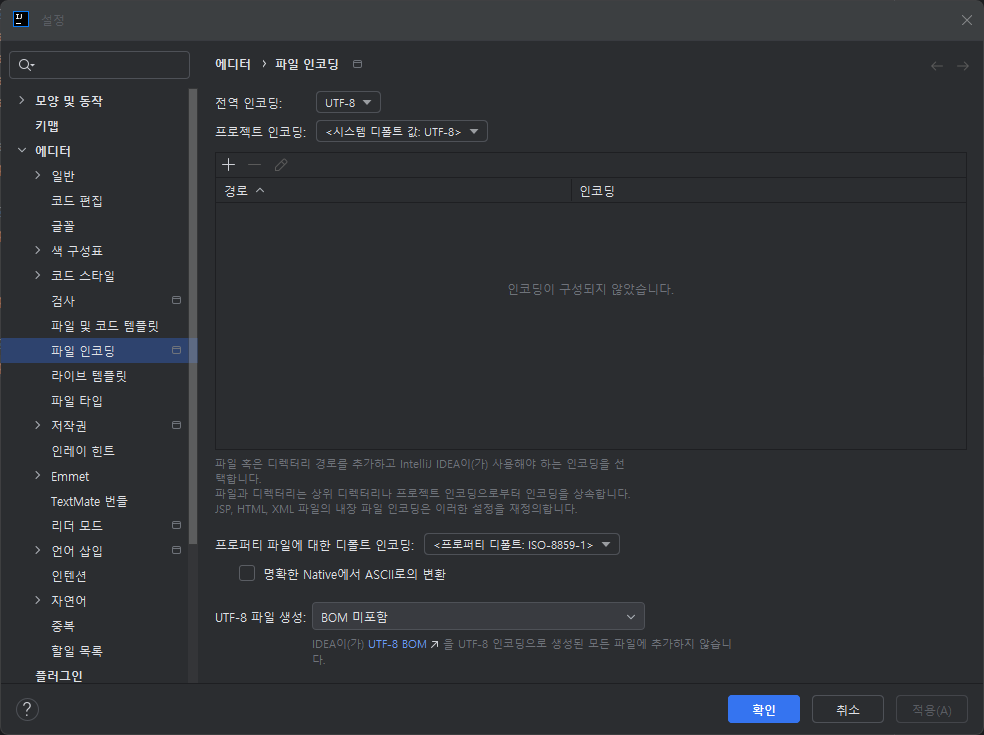Expand the 저작권 tree node
The image size is (984, 735).
(38, 425)
